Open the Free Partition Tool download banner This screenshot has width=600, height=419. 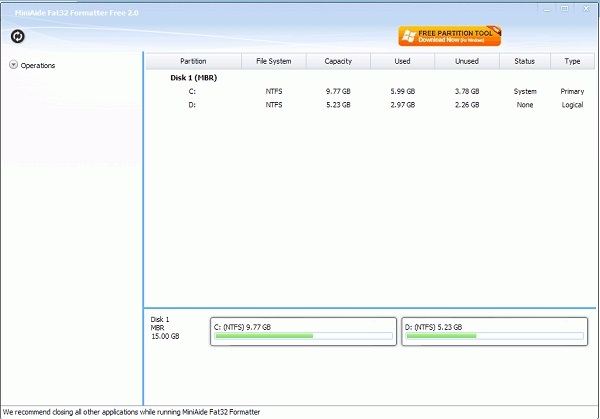click(x=450, y=36)
